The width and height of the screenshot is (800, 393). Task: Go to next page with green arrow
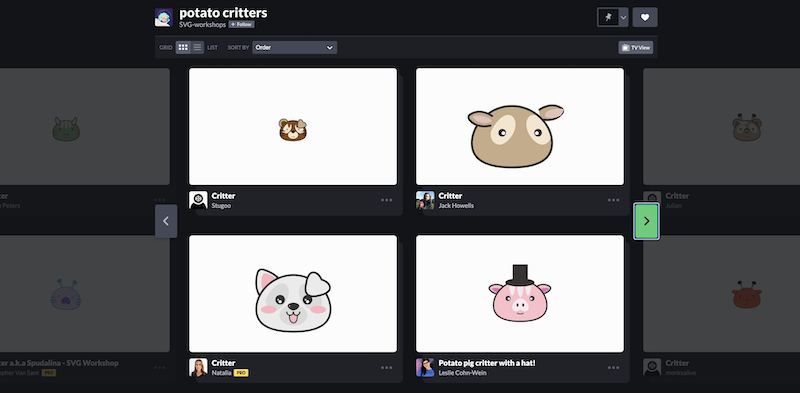tap(646, 221)
